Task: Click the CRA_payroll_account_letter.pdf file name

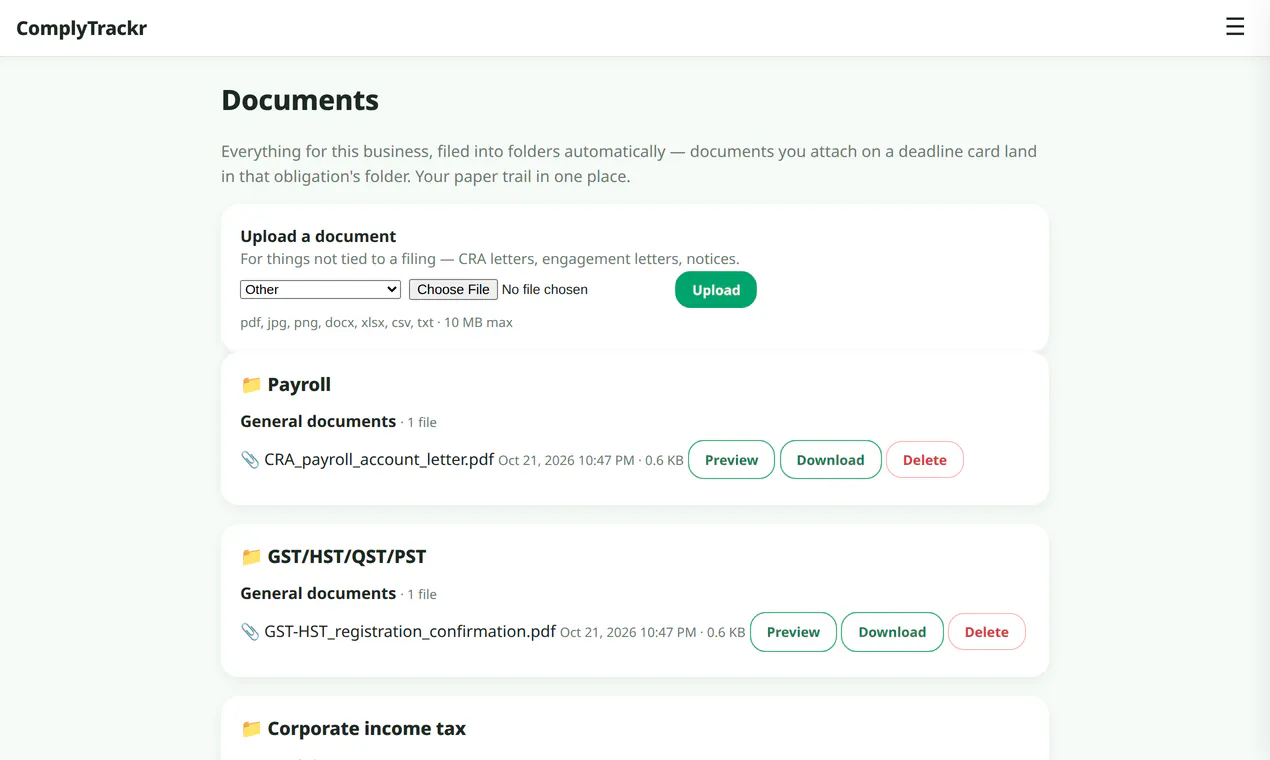Action: 379,460
